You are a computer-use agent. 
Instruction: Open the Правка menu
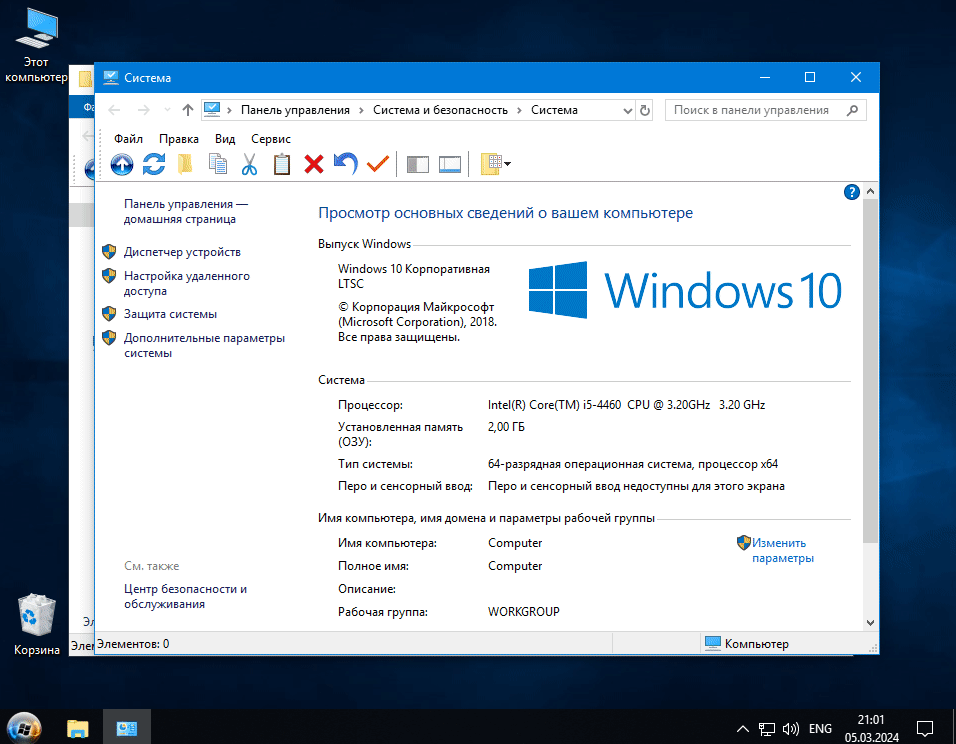179,139
